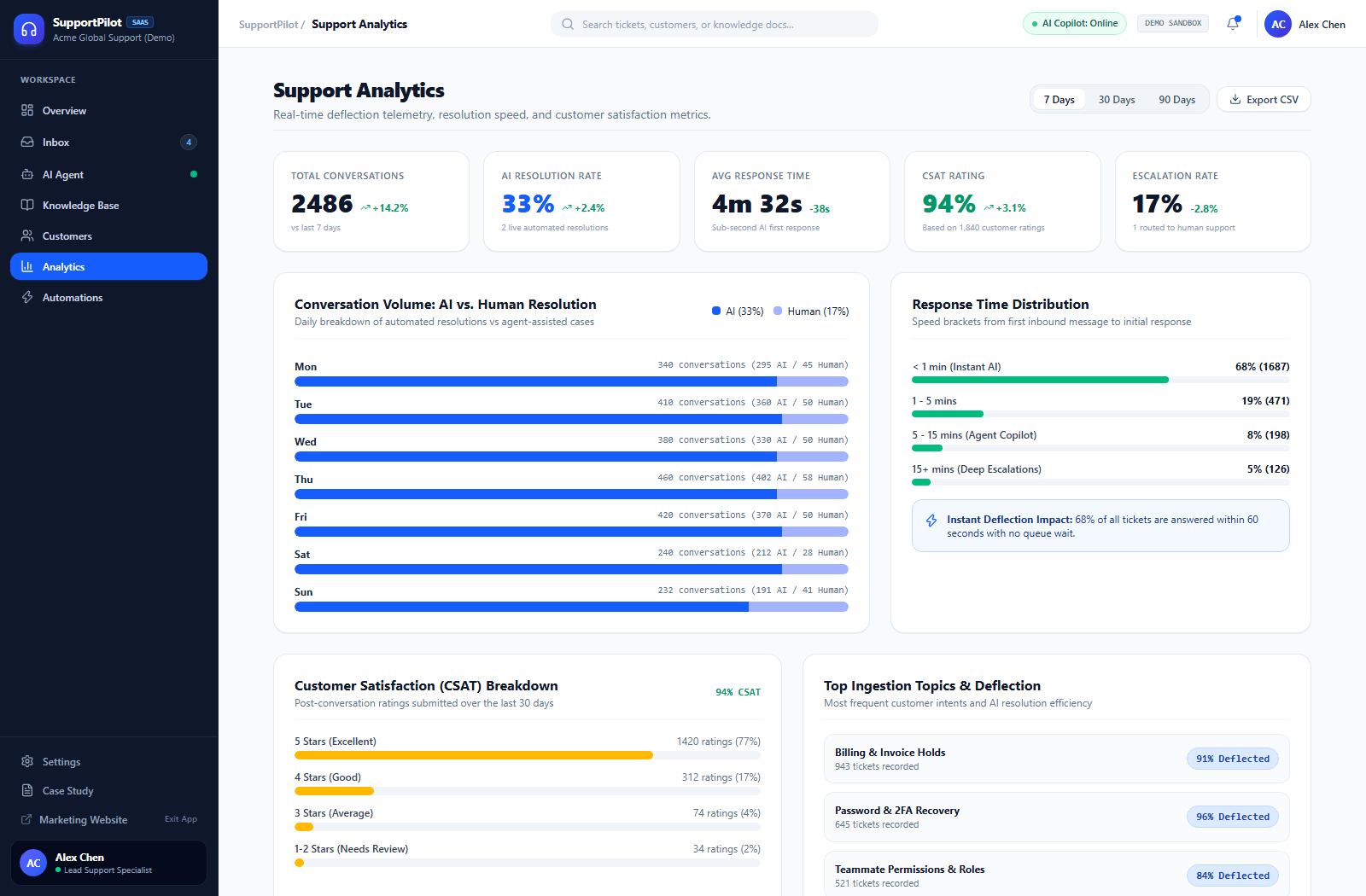Click the Inbox unread count badge
The image size is (1366, 896).
point(189,142)
